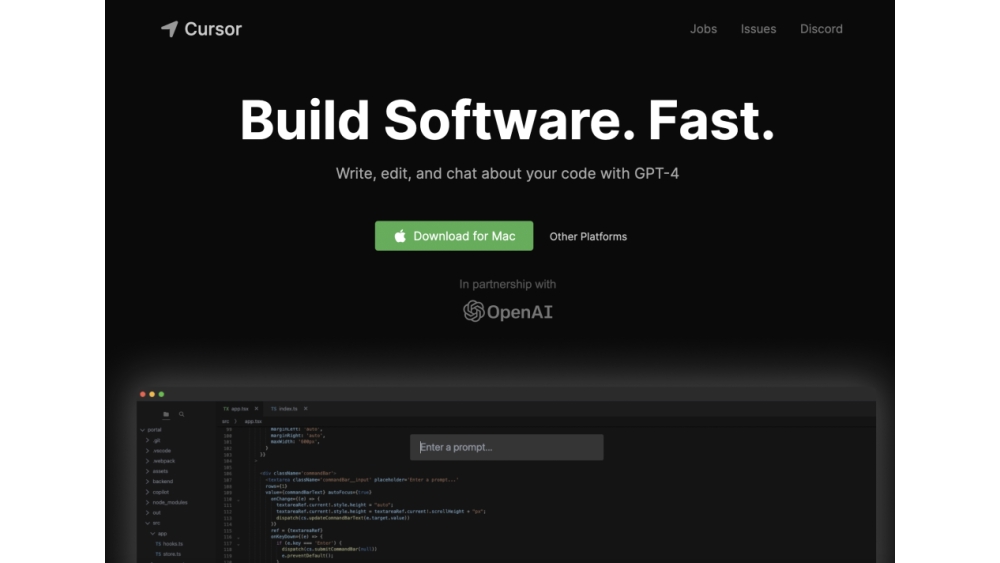Close the index.ts editor tab

[x=306, y=409]
